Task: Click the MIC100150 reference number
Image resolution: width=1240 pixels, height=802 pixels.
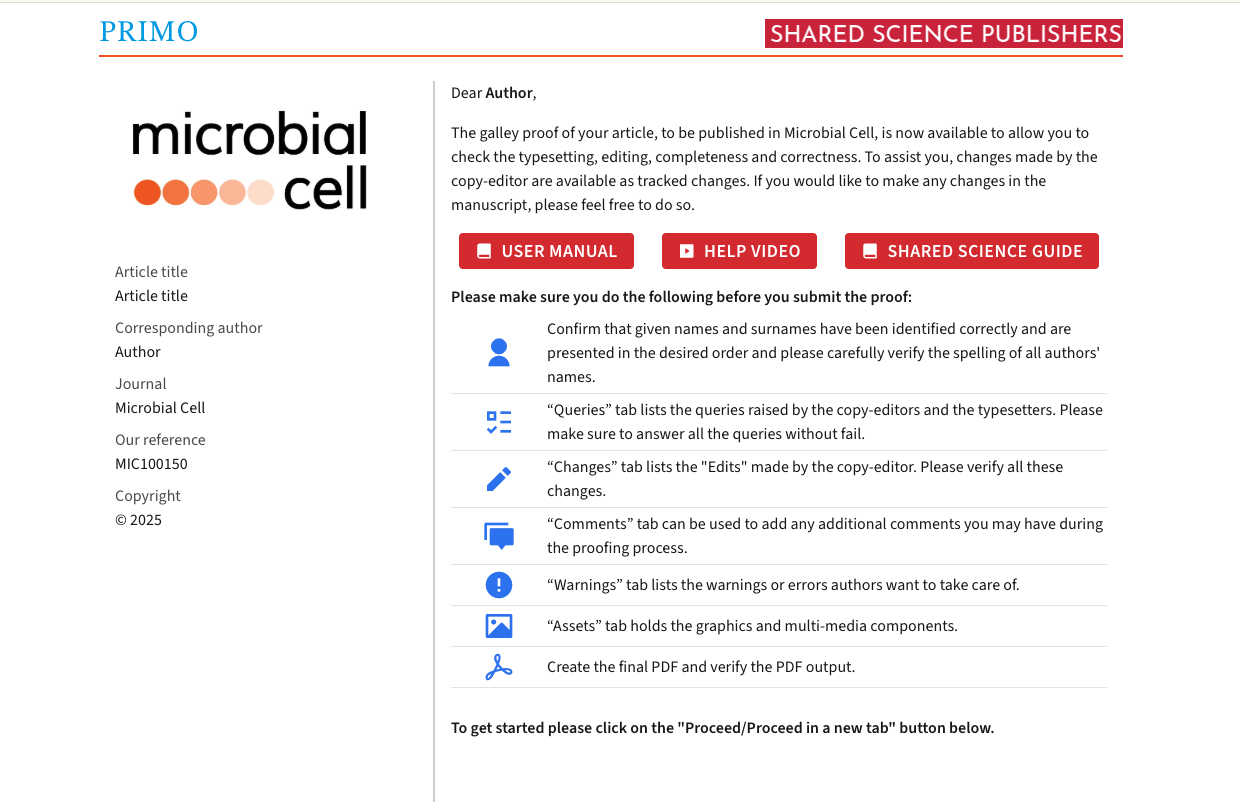Action: (151, 464)
